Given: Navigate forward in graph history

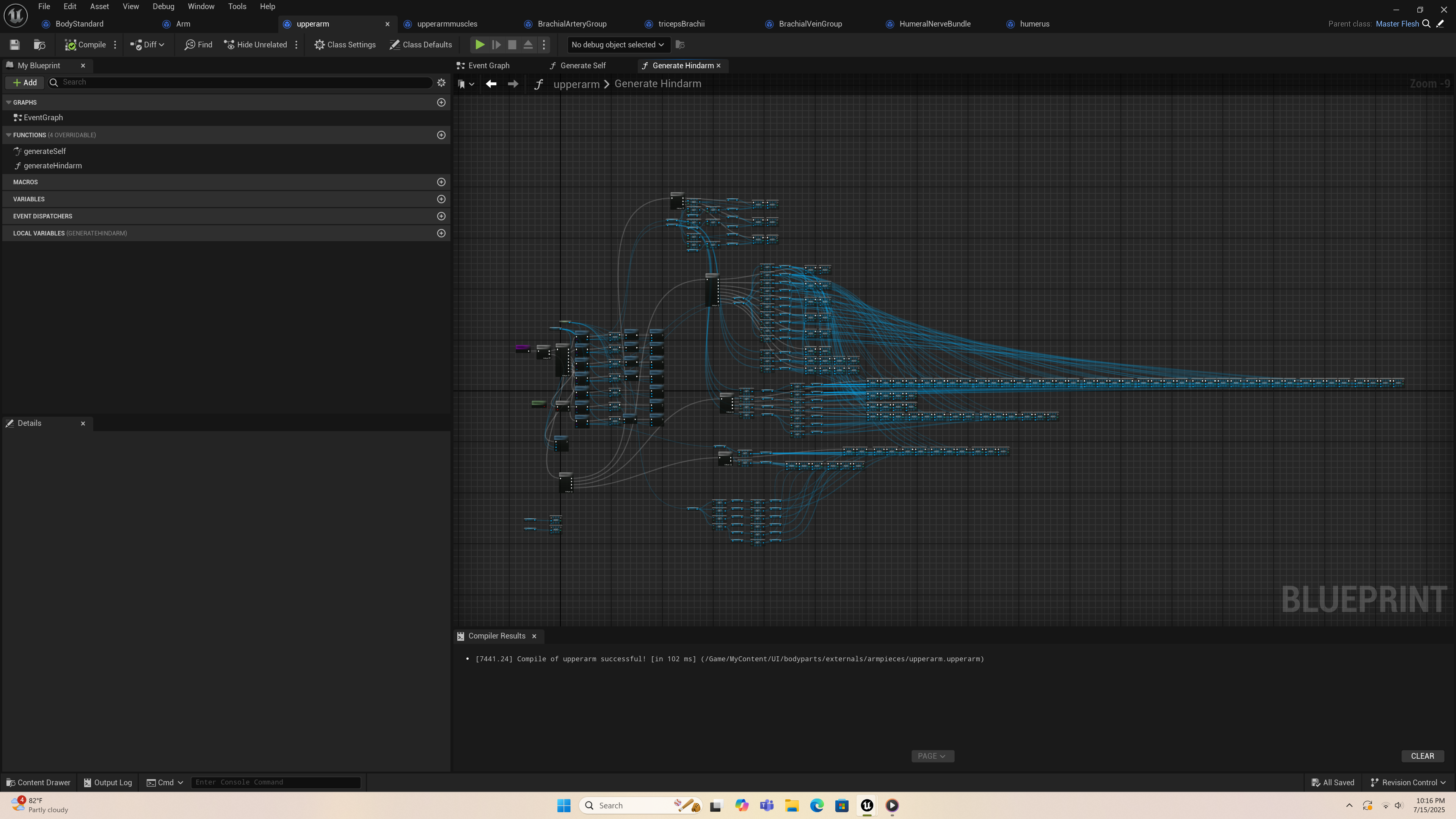Looking at the screenshot, I should [513, 84].
